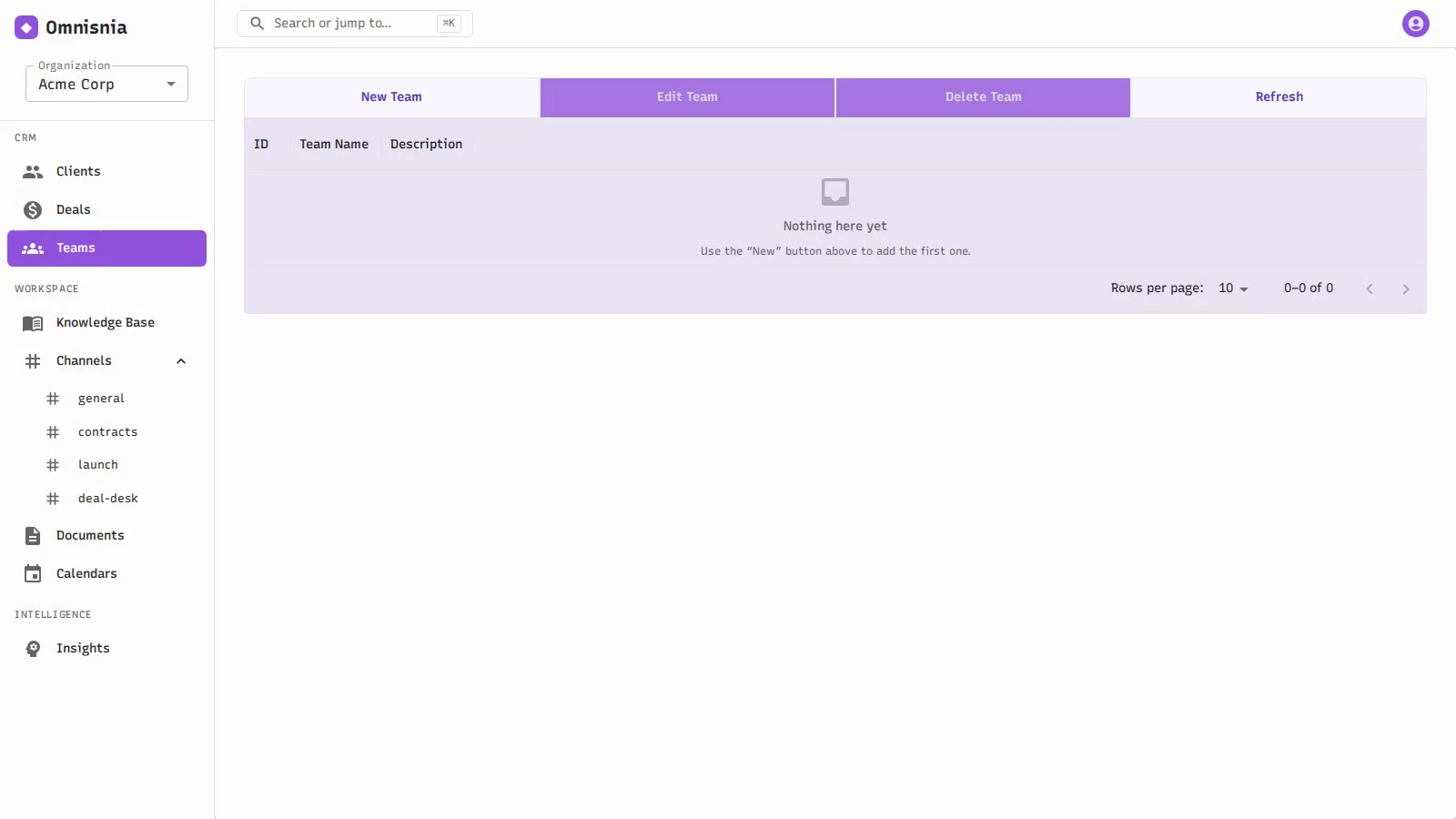This screenshot has height=819, width=1456.
Task: Click the New Team button
Action: 391,97
